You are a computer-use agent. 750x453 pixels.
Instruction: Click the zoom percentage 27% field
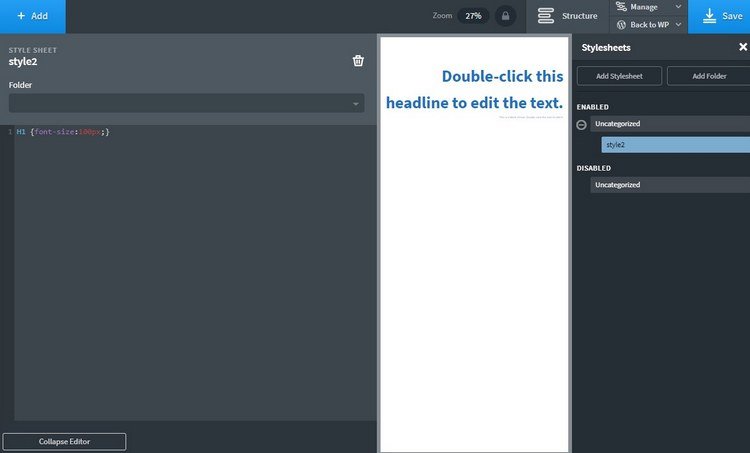click(x=473, y=16)
